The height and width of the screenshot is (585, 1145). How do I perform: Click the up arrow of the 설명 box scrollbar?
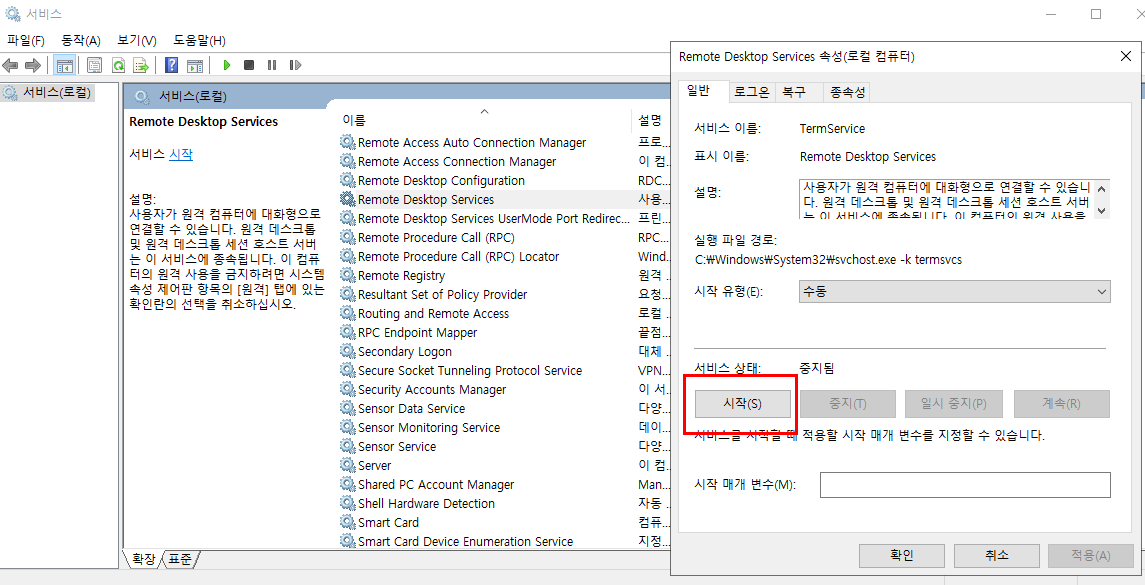(1102, 188)
